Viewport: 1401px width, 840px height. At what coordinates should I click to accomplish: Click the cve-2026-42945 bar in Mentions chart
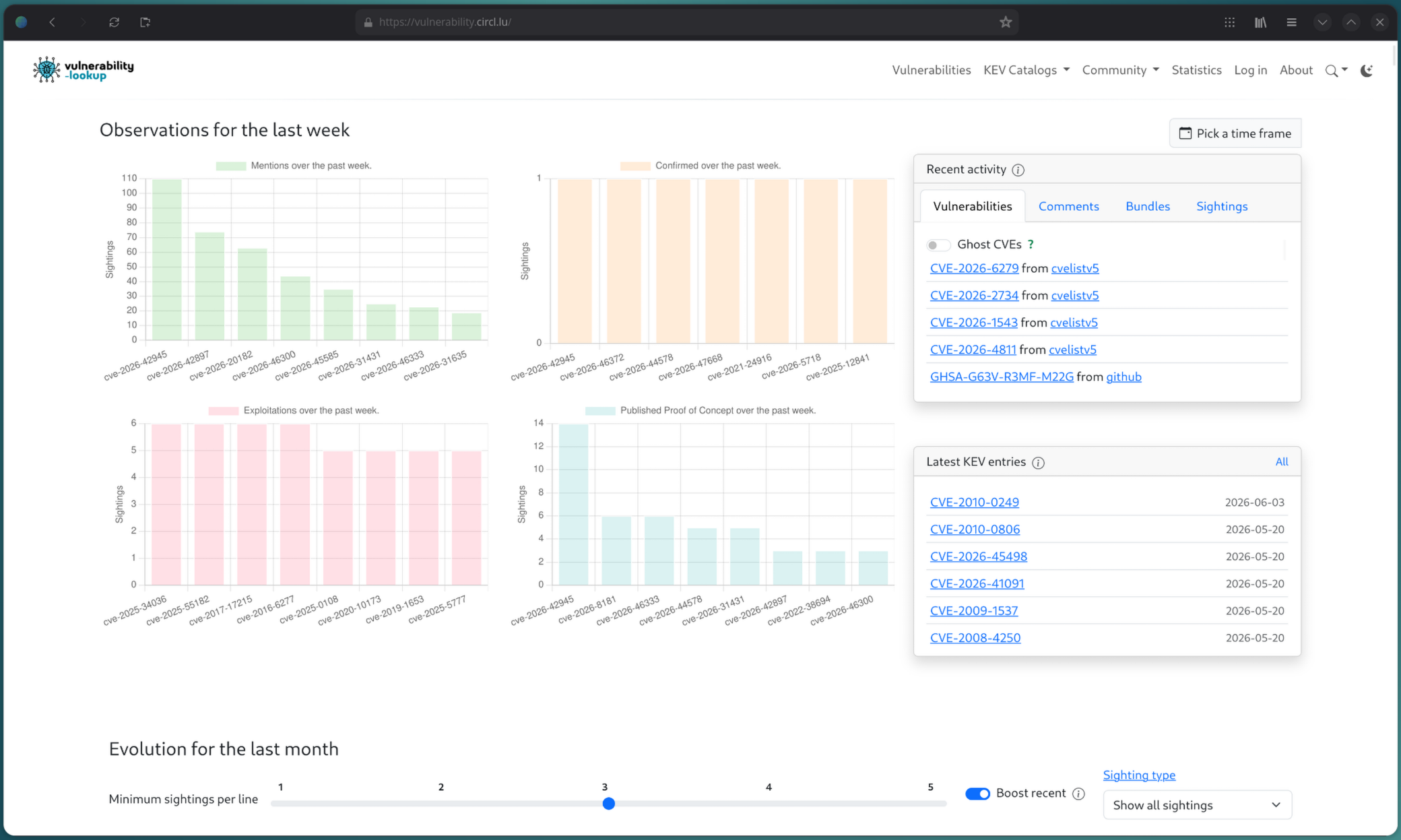tap(166, 260)
